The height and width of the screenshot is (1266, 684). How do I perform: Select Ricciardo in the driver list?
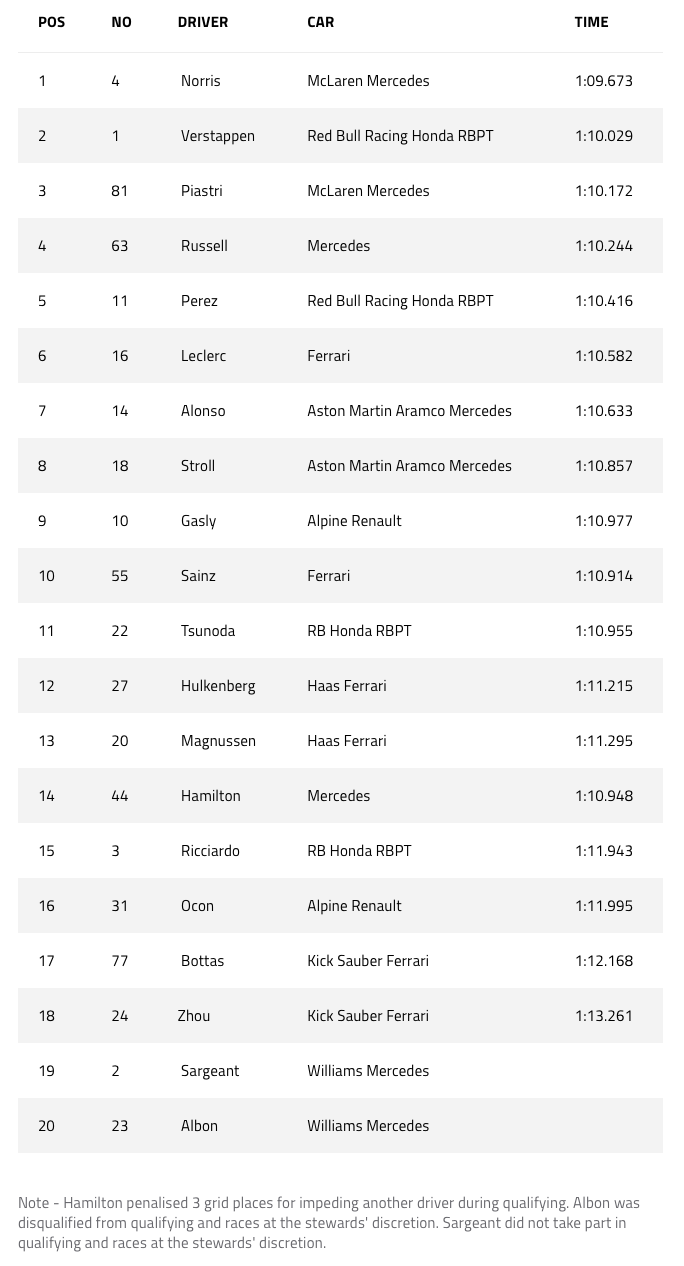click(210, 851)
